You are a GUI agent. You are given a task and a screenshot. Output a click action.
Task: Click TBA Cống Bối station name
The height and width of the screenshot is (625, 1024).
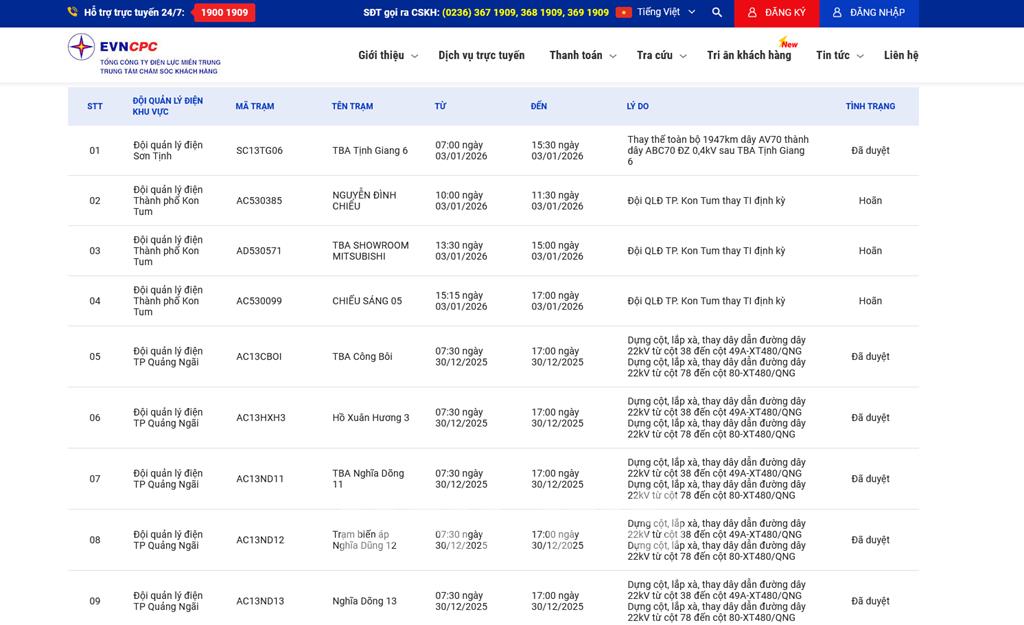(x=362, y=357)
